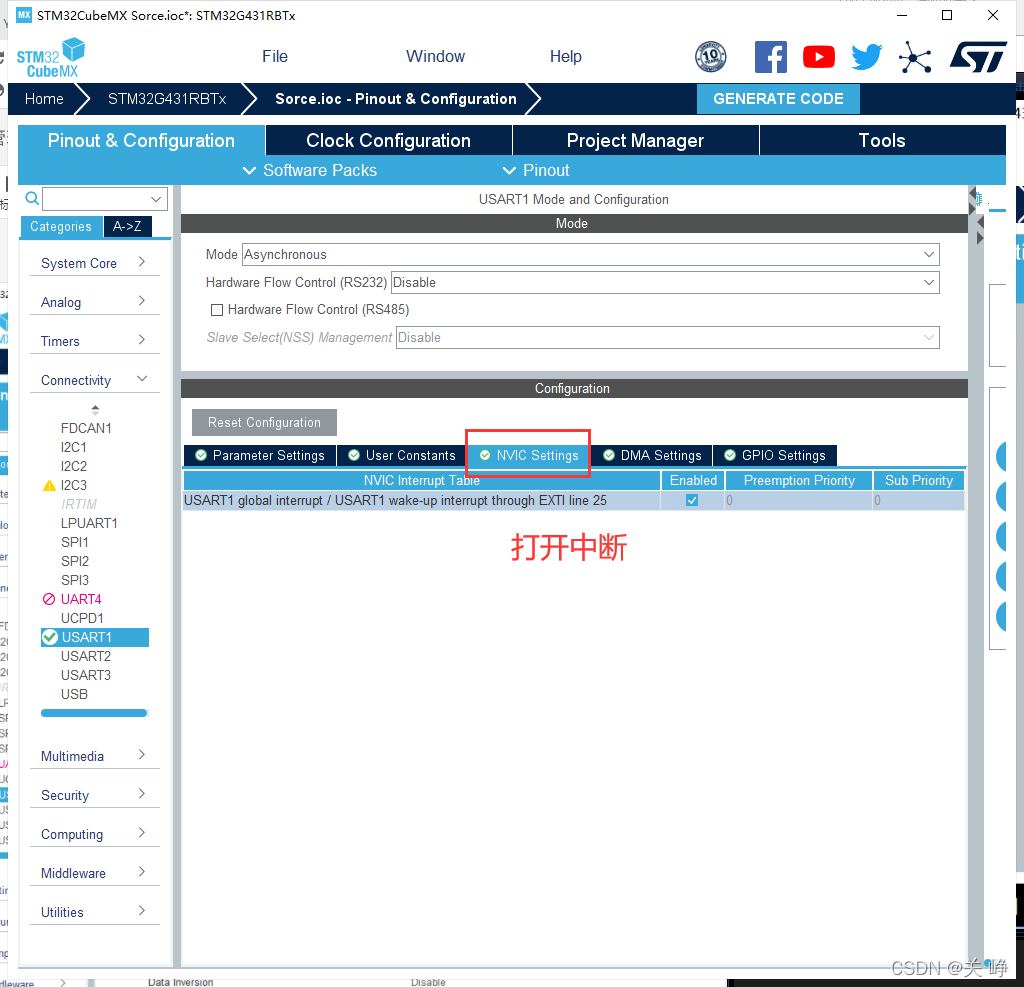Switch peripheral list to A->Z view
This screenshot has height=987, width=1024.
pyautogui.click(x=127, y=227)
